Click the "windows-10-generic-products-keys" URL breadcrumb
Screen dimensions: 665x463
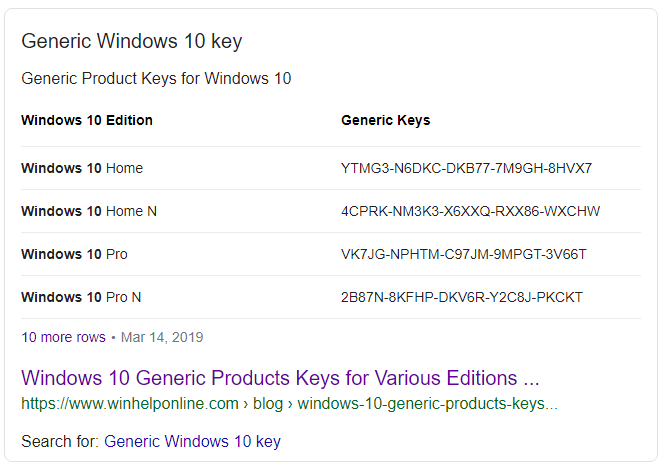tap(427, 404)
